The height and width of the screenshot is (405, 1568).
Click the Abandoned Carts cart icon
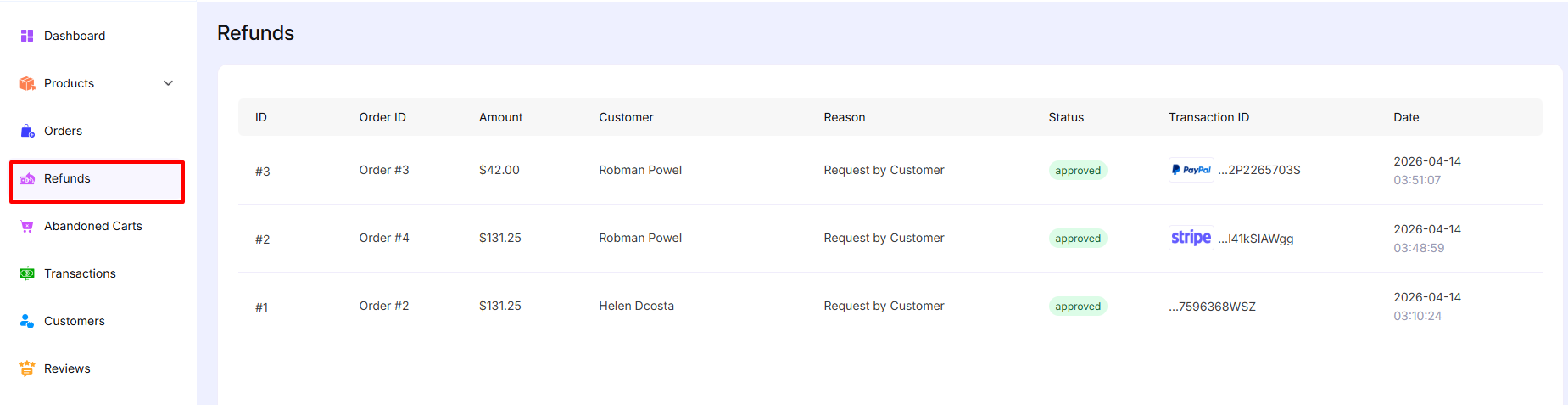point(27,226)
